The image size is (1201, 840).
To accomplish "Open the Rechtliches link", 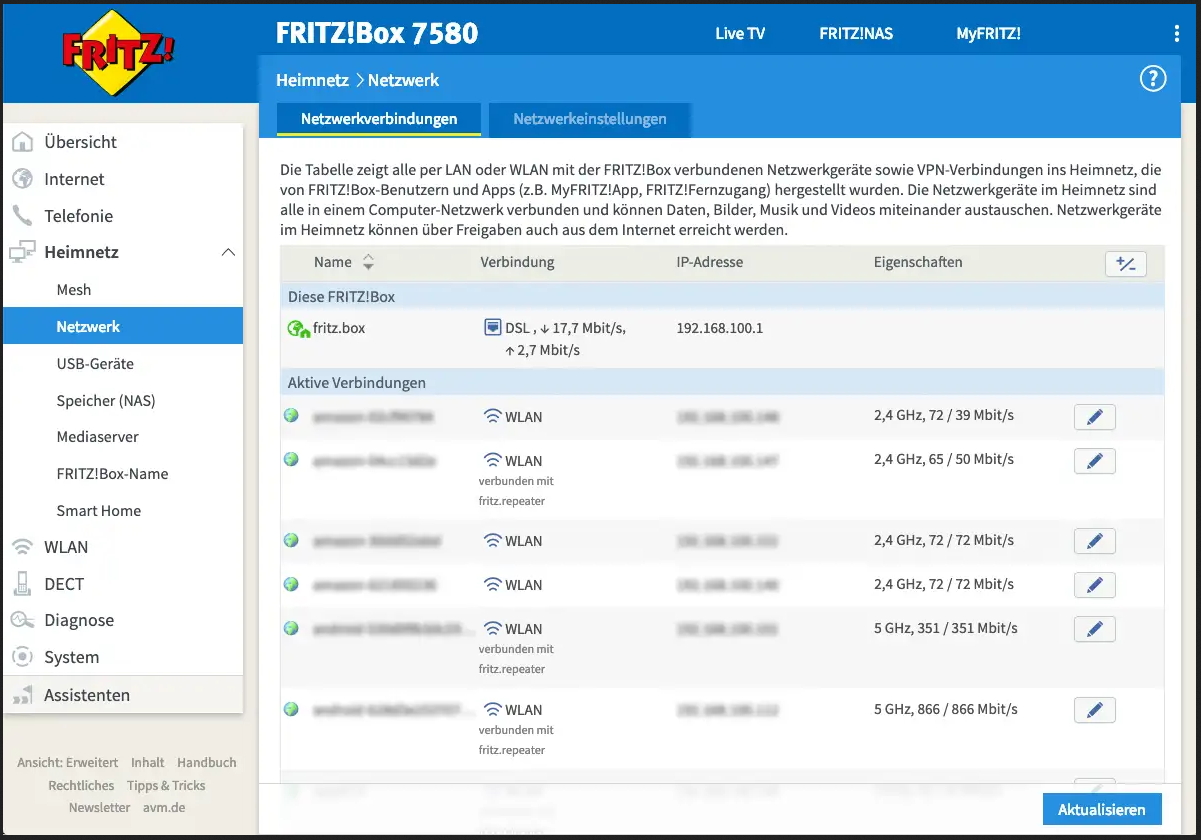I will point(81,785).
